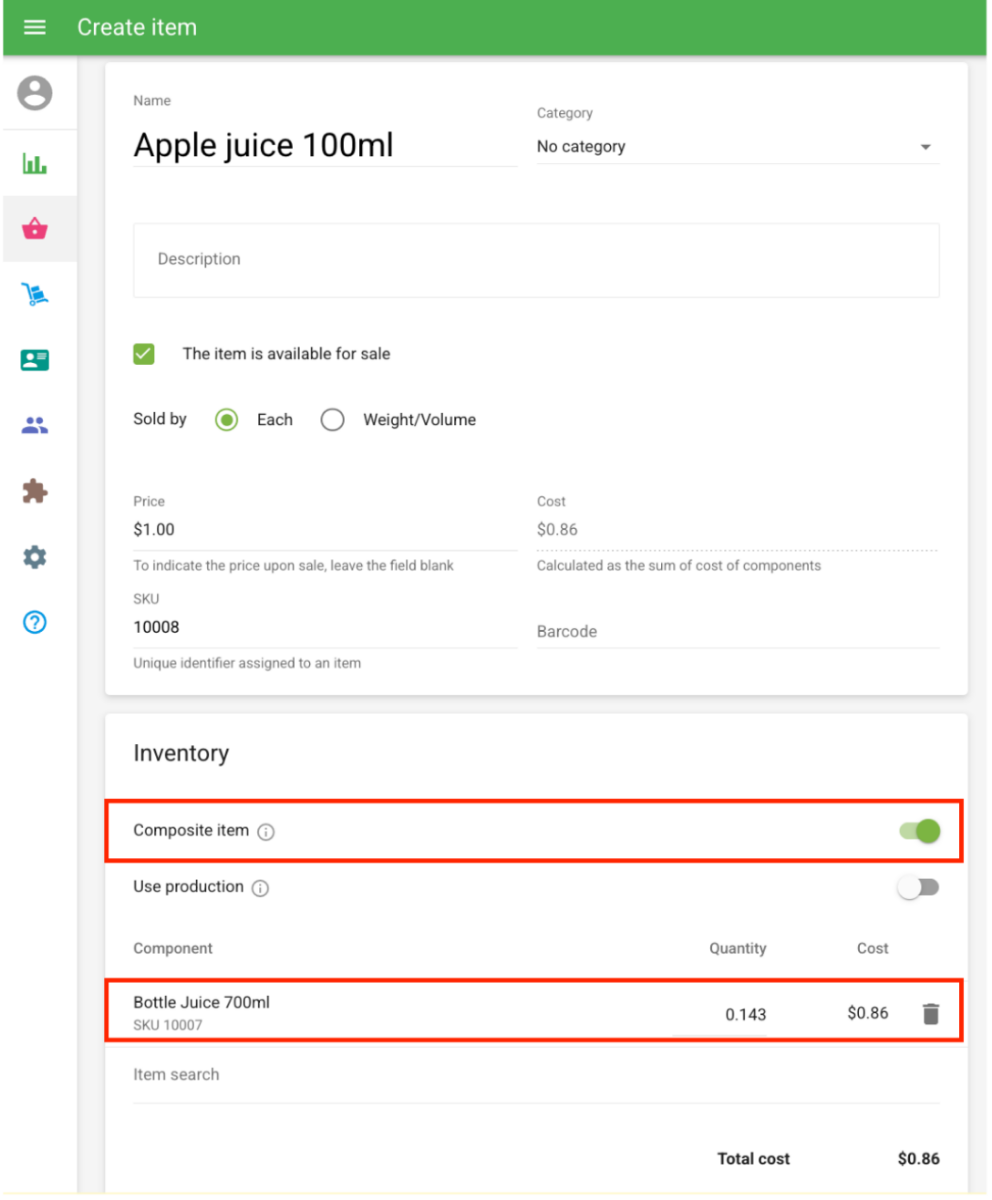Open the settings gear icon

35,557
